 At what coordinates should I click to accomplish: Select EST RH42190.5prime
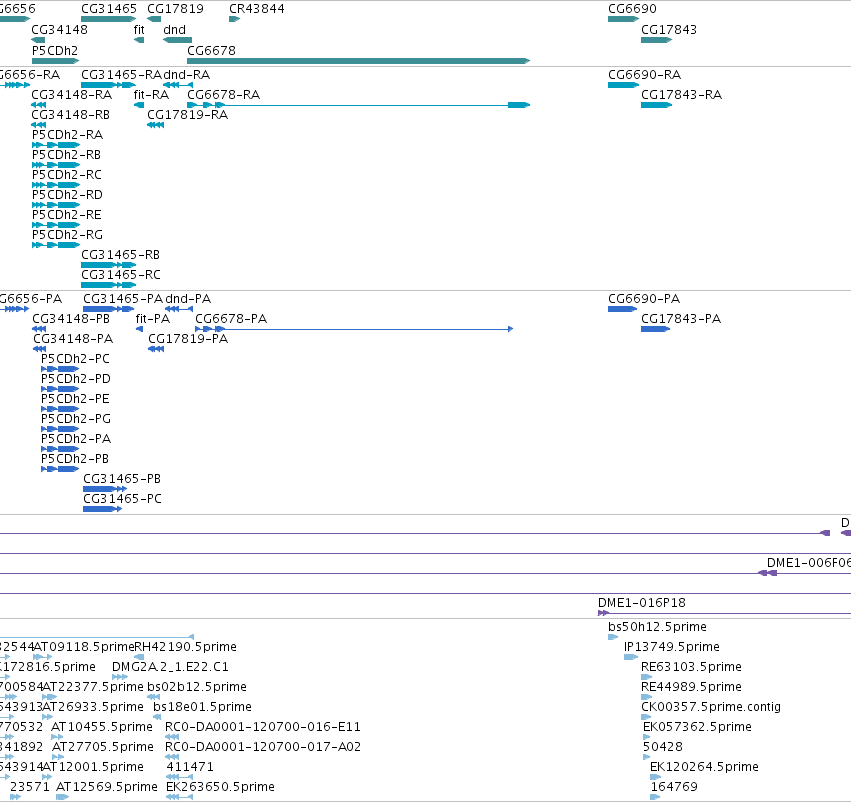(x=185, y=647)
